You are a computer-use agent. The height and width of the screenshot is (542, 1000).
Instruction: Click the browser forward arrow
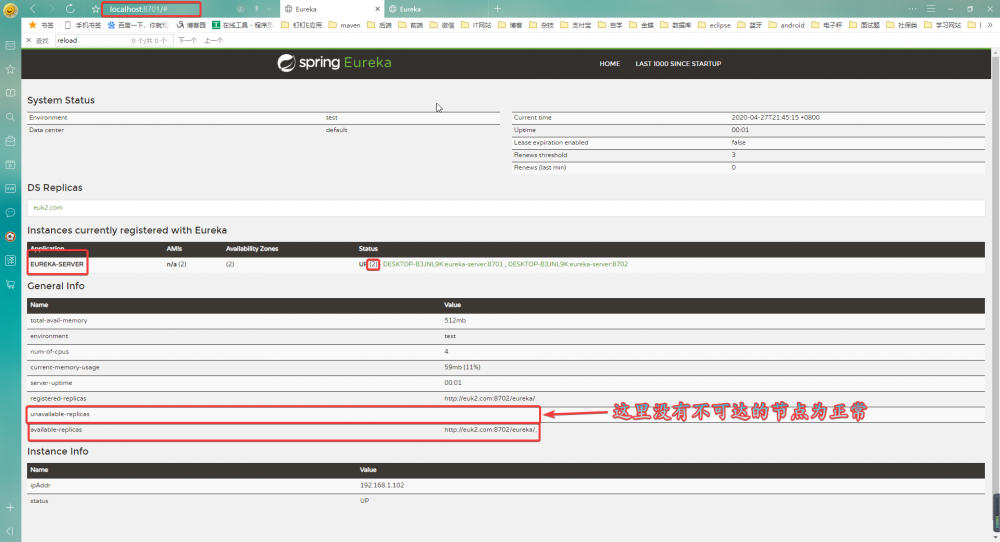tap(51, 9)
